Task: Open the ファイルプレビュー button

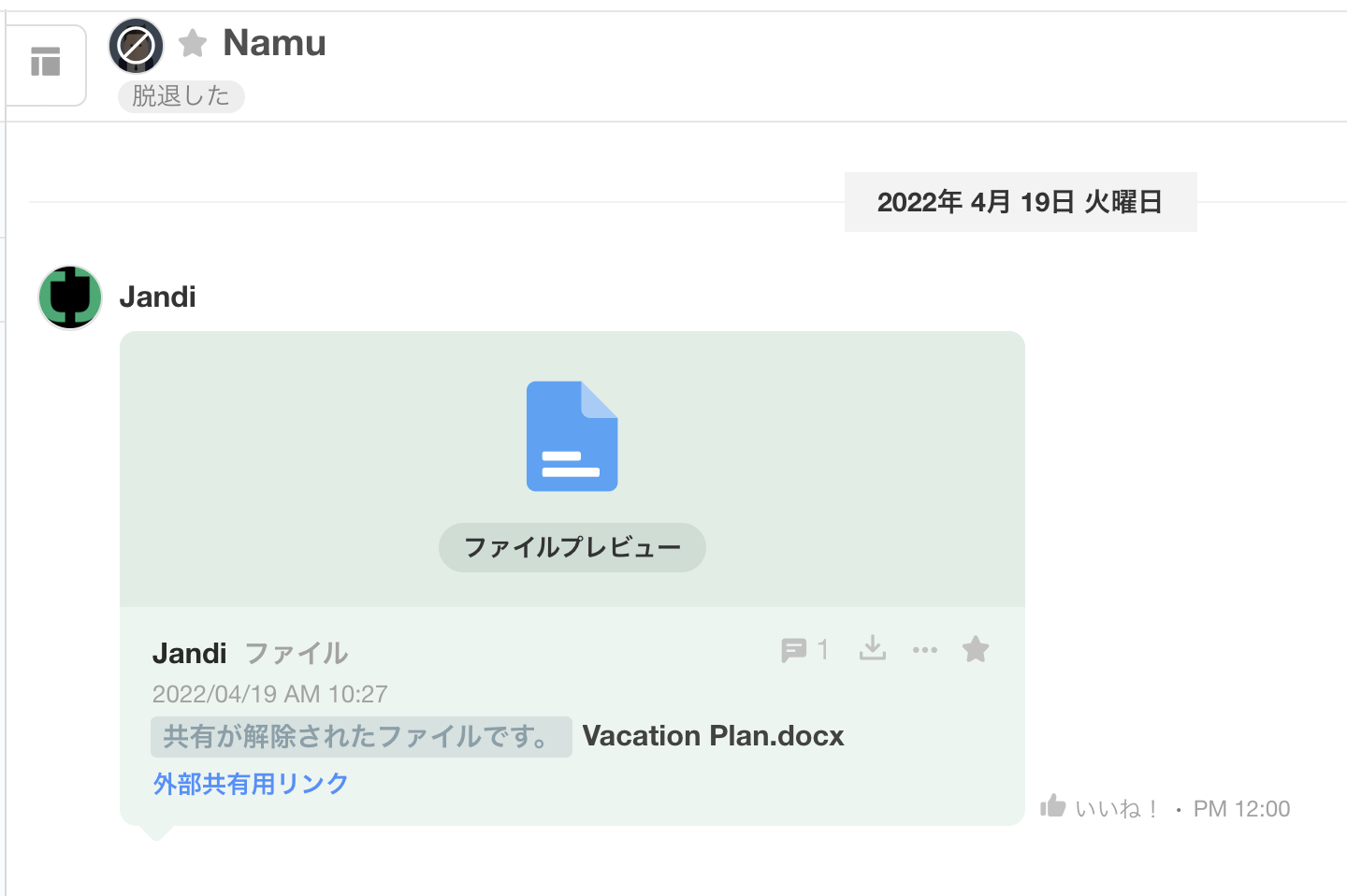Action: 572,547
